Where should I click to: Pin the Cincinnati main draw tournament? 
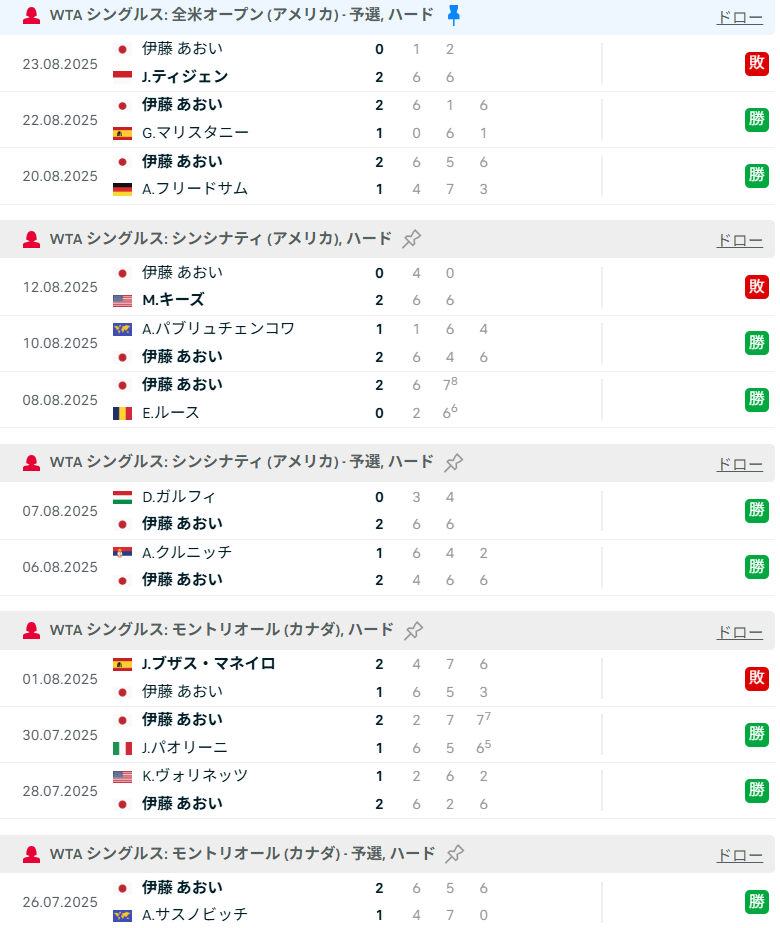pos(412,239)
